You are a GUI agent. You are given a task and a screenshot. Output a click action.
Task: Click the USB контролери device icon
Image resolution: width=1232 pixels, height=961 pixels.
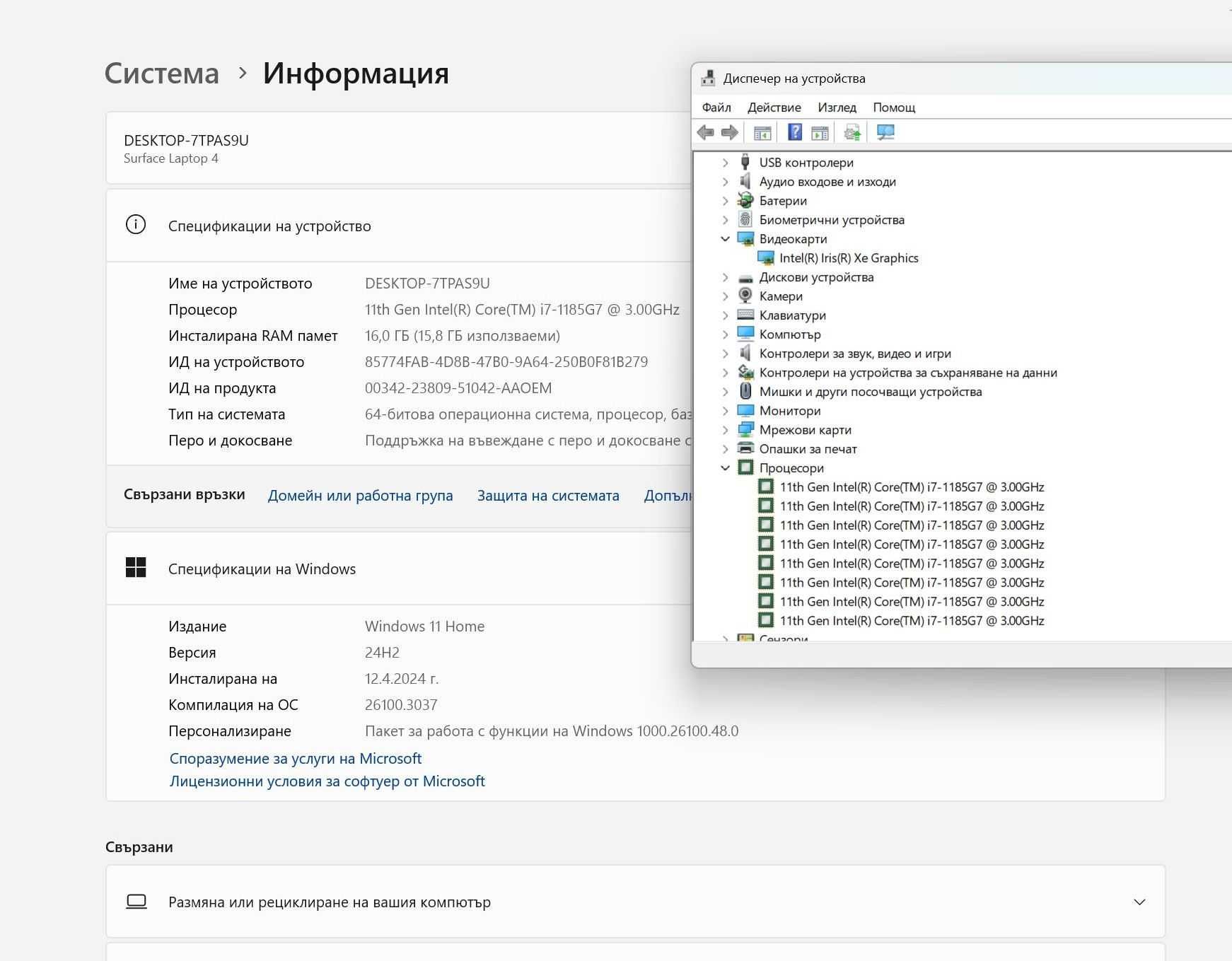(x=745, y=163)
